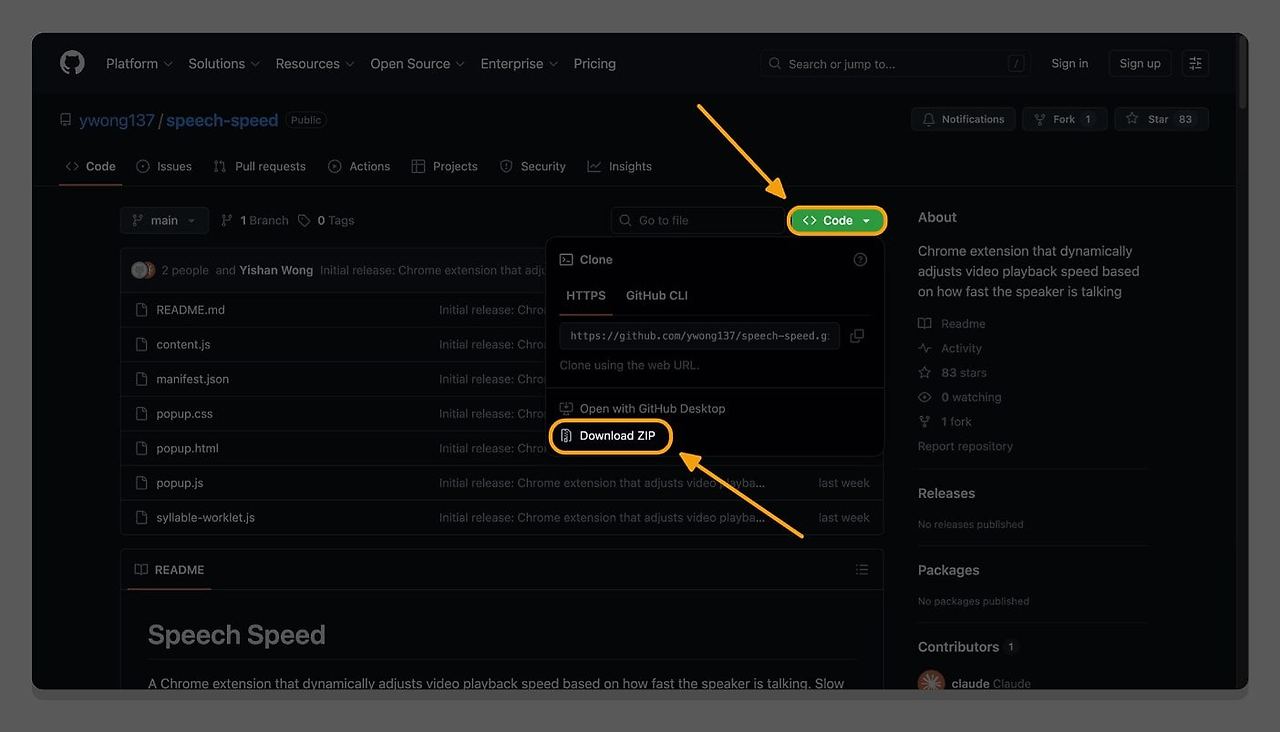This screenshot has height=732, width=1280.
Task: Open the speech-speed repository link
Action: pos(222,120)
